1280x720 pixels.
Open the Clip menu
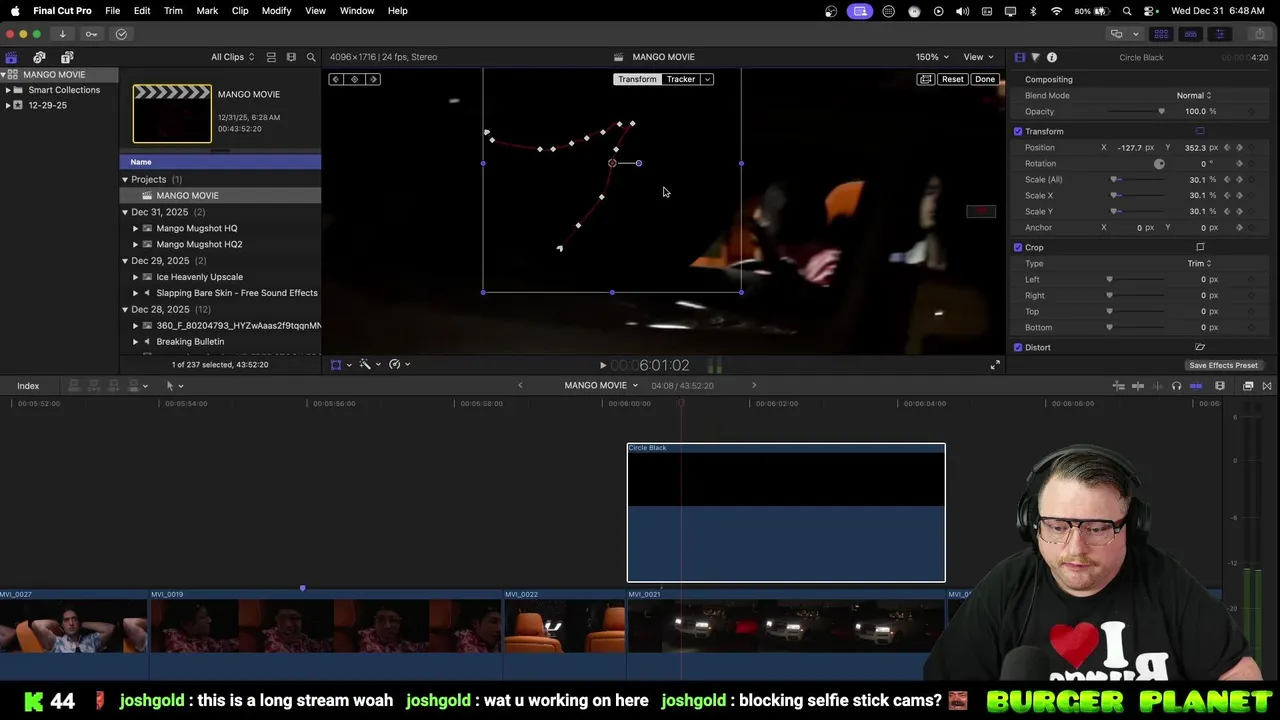click(240, 10)
